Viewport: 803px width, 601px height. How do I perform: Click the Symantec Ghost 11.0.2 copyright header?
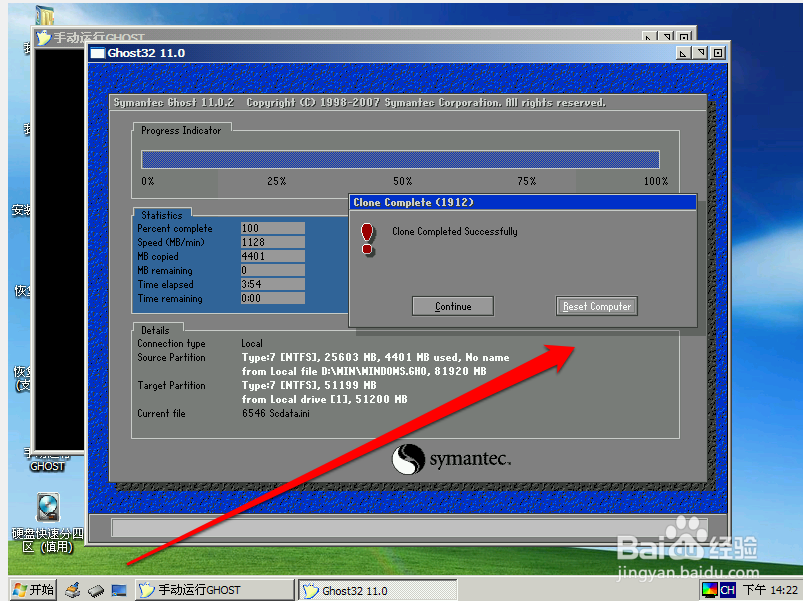360,102
